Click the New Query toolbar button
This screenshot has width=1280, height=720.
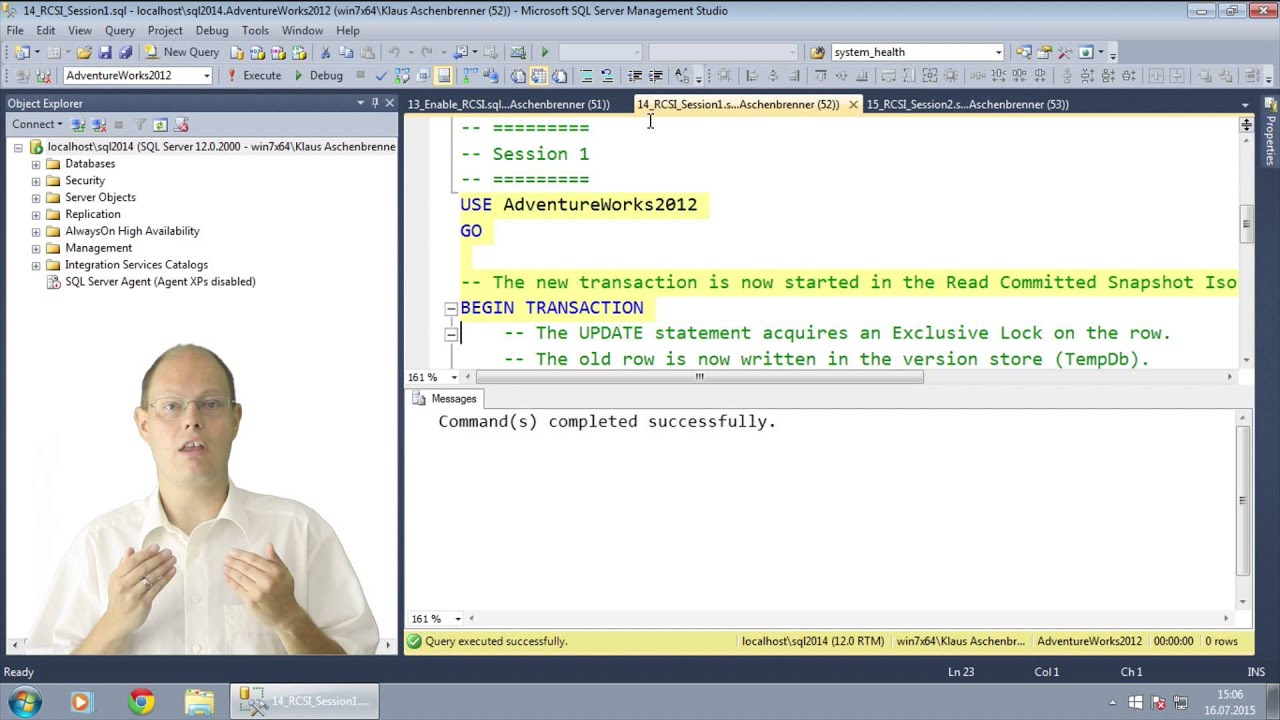pos(183,52)
